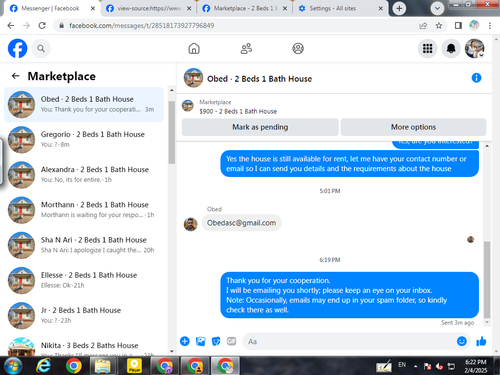Open the tab search dropdown arrow

tap(437, 9)
